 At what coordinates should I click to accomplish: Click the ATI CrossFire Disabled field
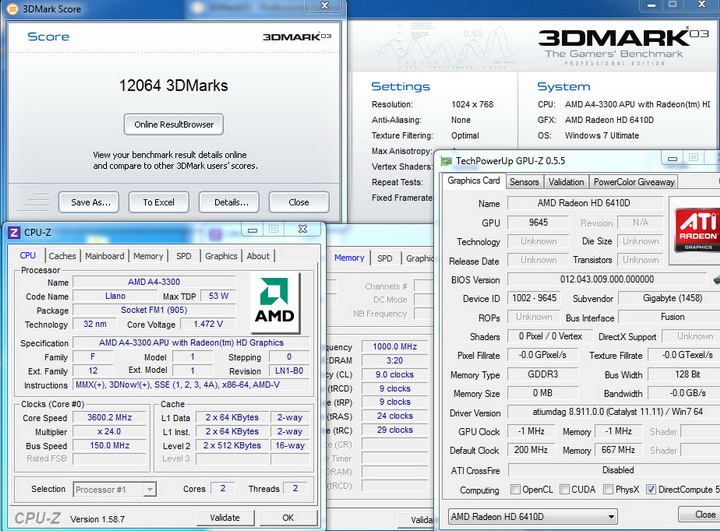click(614, 470)
